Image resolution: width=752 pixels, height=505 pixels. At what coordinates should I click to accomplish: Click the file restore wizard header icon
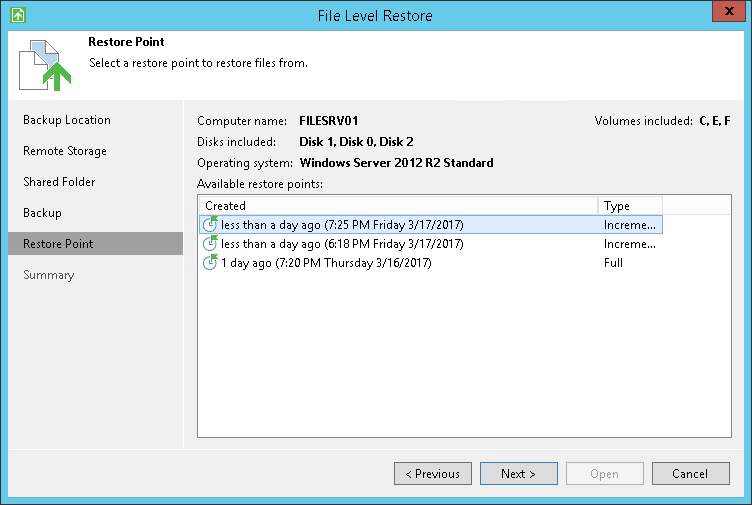pyautogui.click(x=44, y=65)
